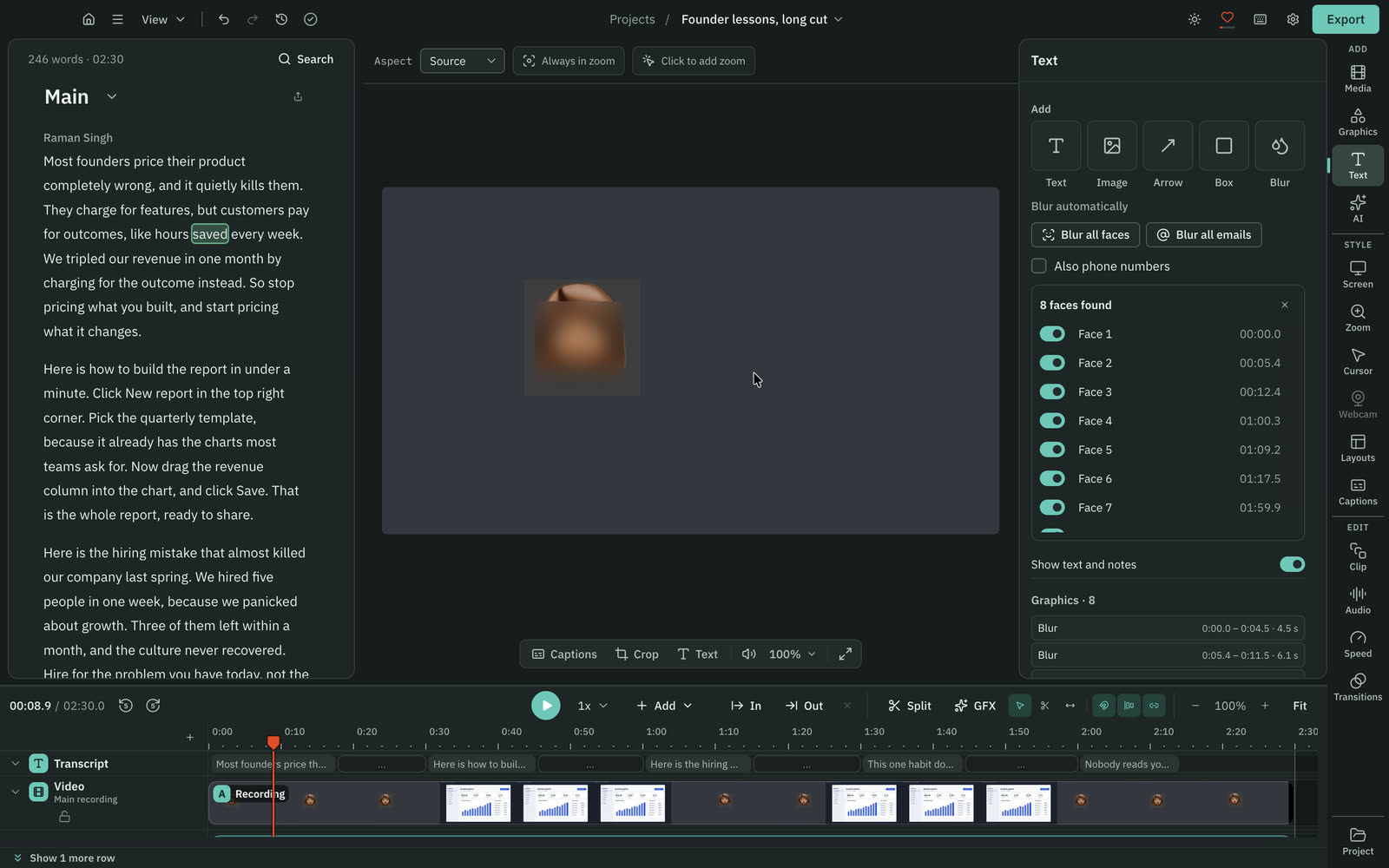The image size is (1389, 868).
Task: Go to the home screen
Action: click(x=89, y=19)
